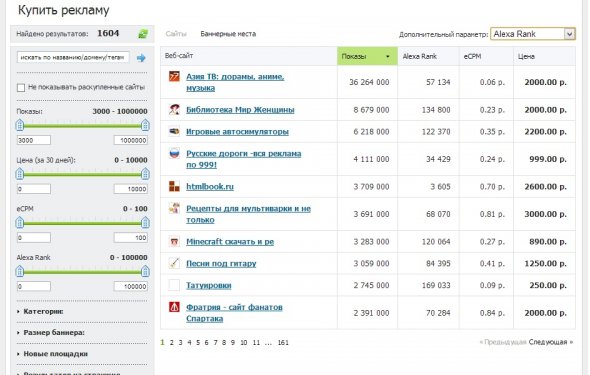Open the Игровые автосимуляторы link

237,132
